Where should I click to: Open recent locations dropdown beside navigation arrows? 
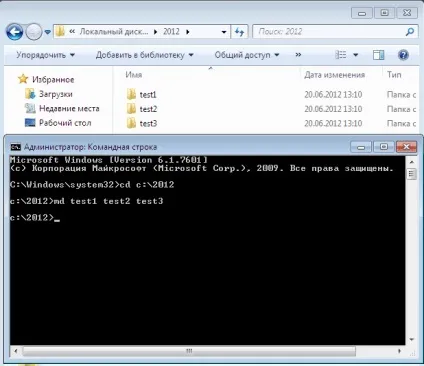48,32
